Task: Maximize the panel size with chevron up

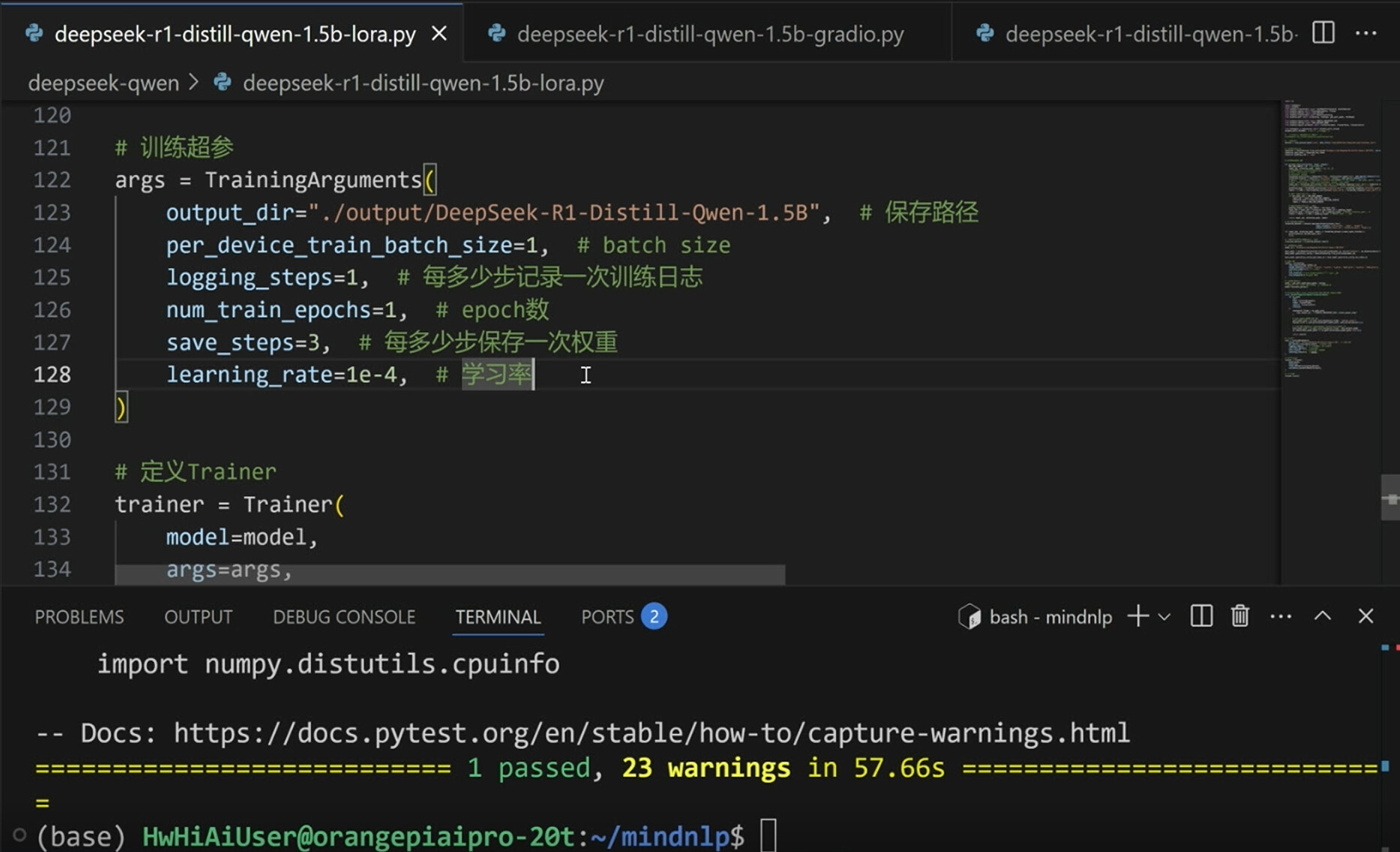Action: [1323, 616]
